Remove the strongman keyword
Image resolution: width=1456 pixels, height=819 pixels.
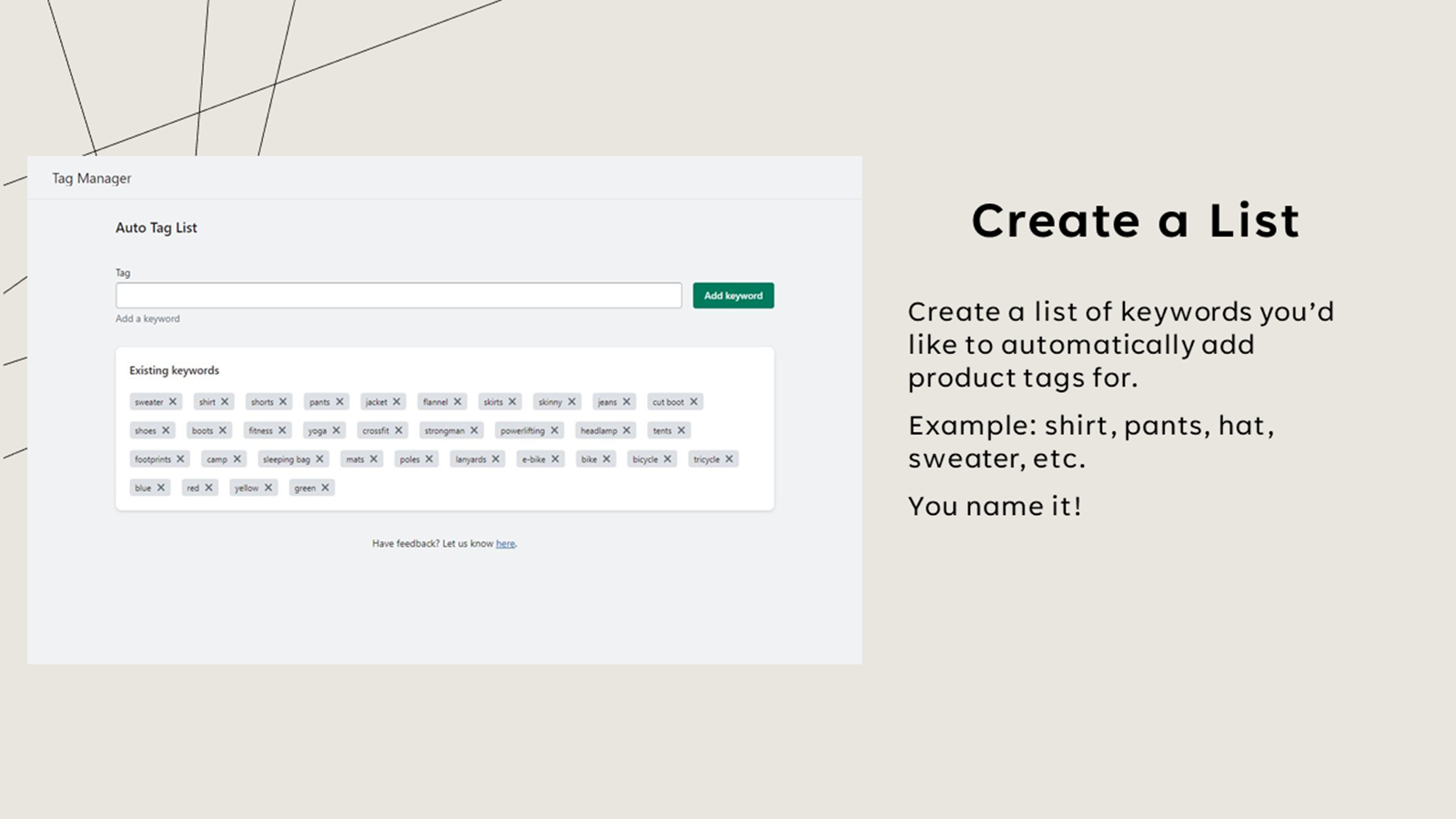click(x=474, y=430)
